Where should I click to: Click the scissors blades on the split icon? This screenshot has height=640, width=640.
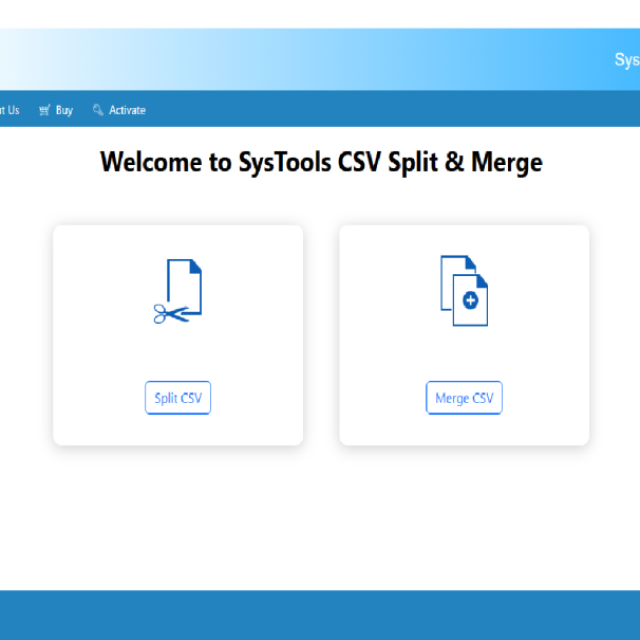point(163,313)
